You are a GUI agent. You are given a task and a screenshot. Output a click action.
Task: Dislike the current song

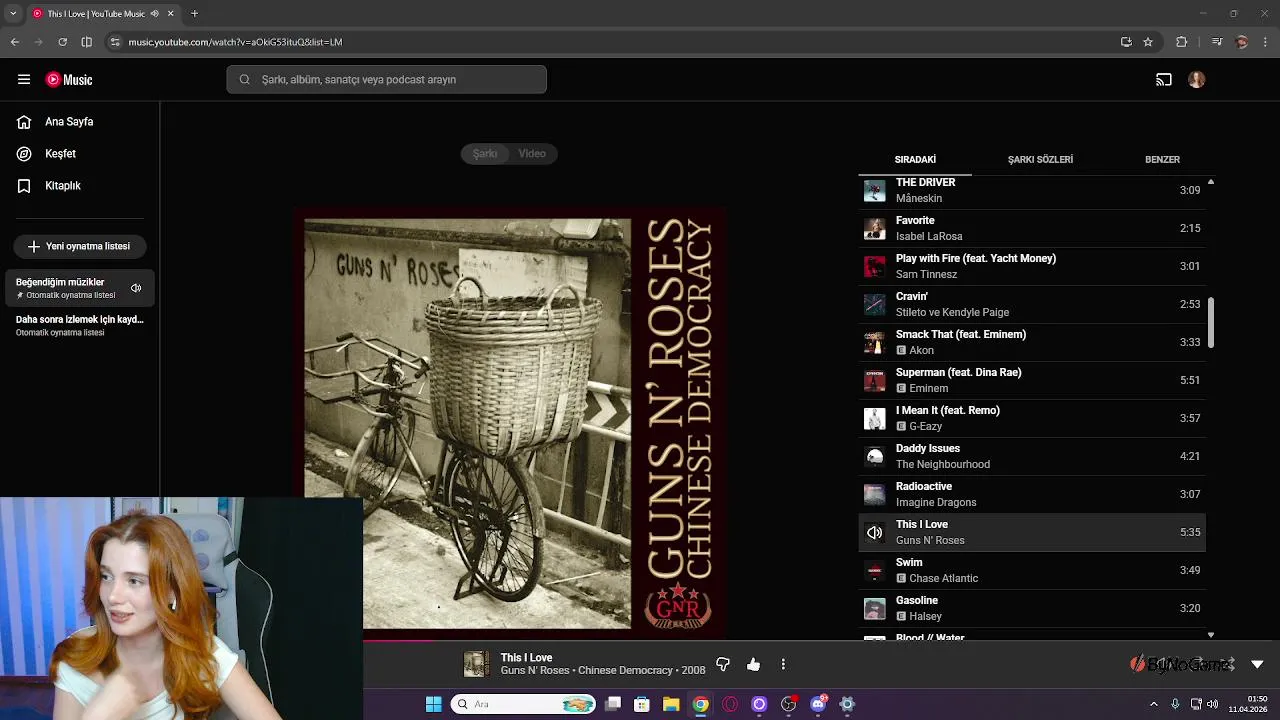pos(723,664)
